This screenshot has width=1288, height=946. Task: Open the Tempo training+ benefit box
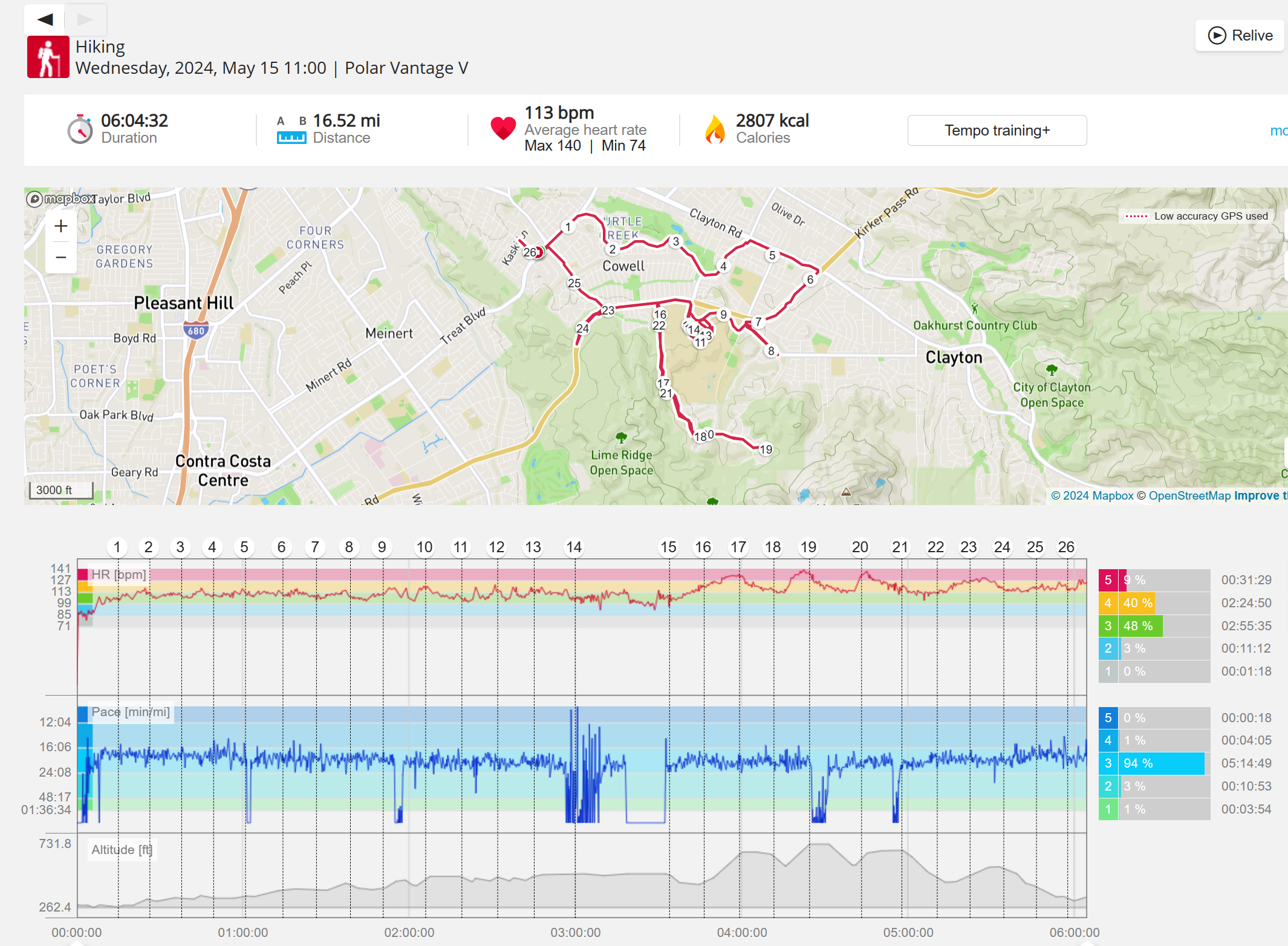tap(997, 131)
